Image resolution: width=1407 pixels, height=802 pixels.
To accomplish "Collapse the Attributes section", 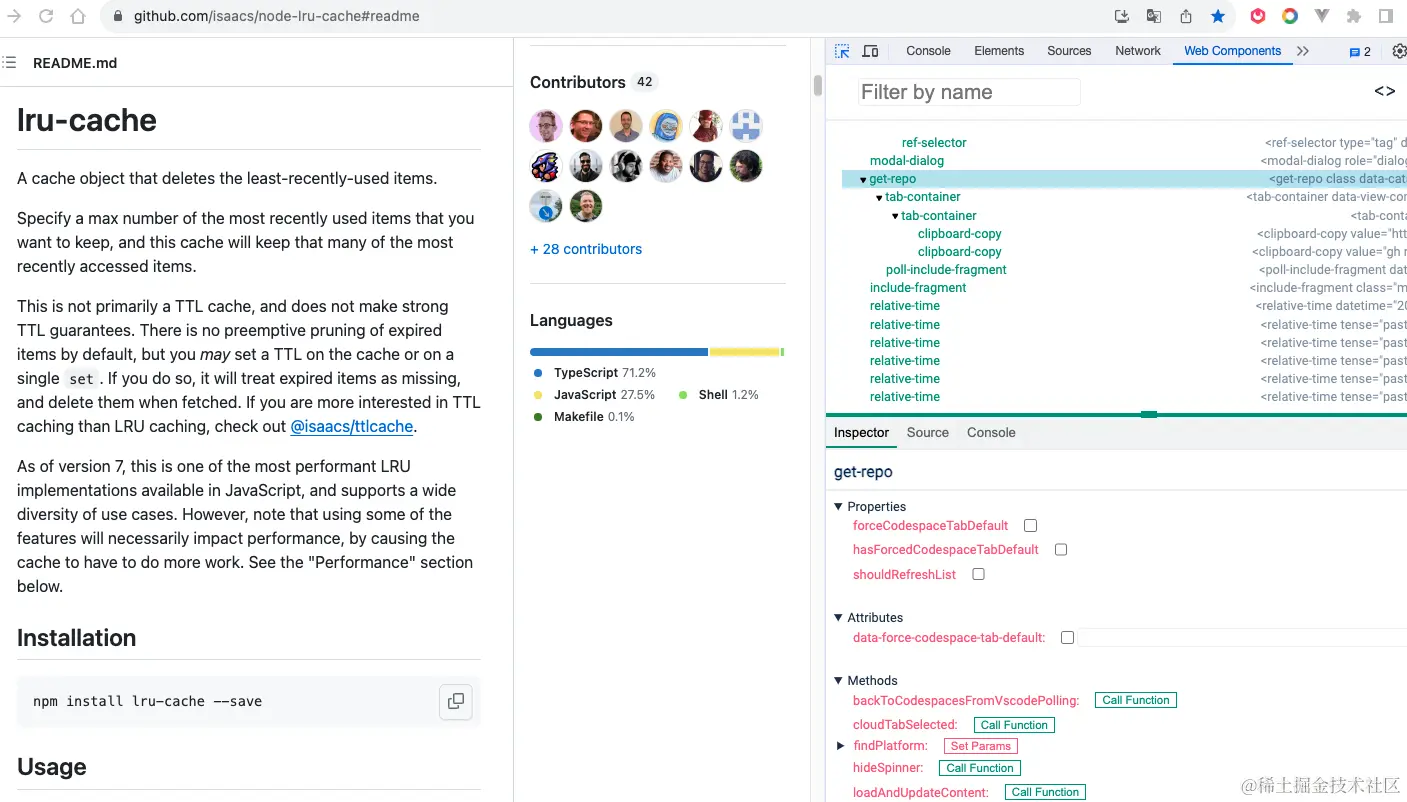I will point(838,617).
